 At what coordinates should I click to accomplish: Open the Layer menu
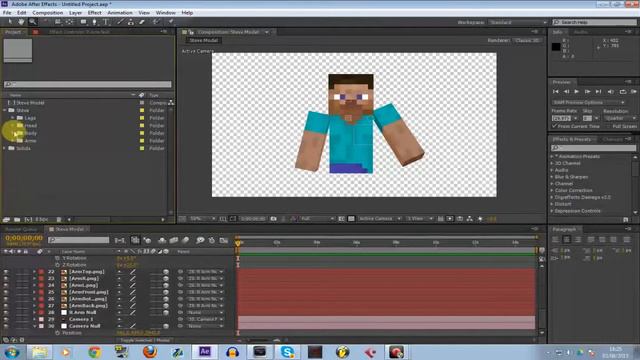coord(75,13)
